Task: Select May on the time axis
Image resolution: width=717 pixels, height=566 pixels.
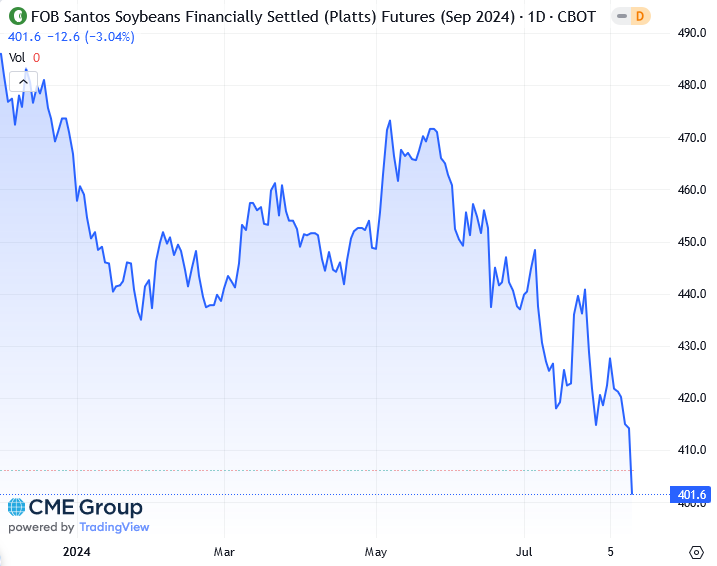Action: point(377,551)
